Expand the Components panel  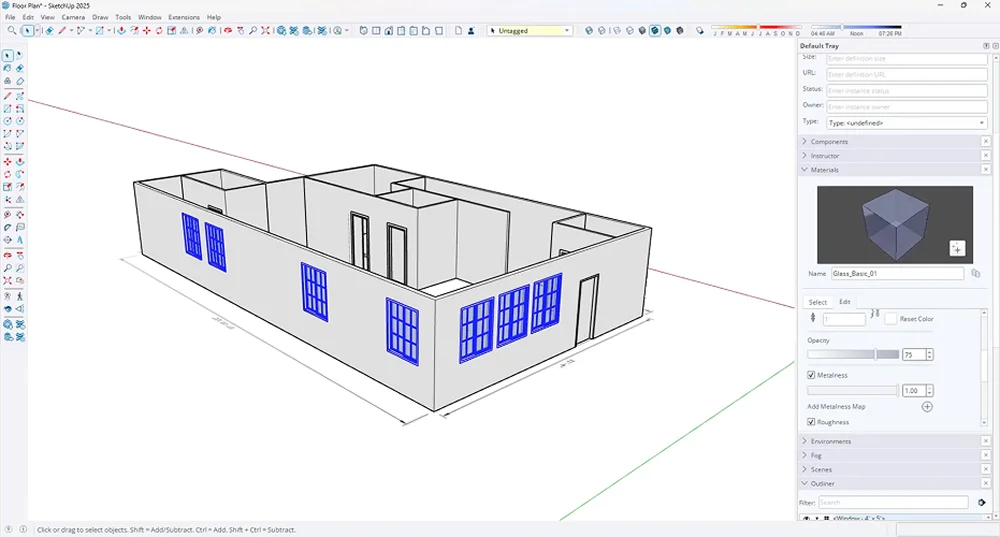(x=829, y=142)
